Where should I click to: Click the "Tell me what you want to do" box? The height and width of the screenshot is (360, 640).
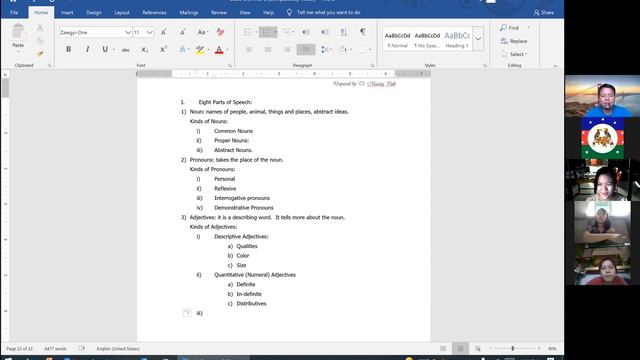[x=329, y=13]
